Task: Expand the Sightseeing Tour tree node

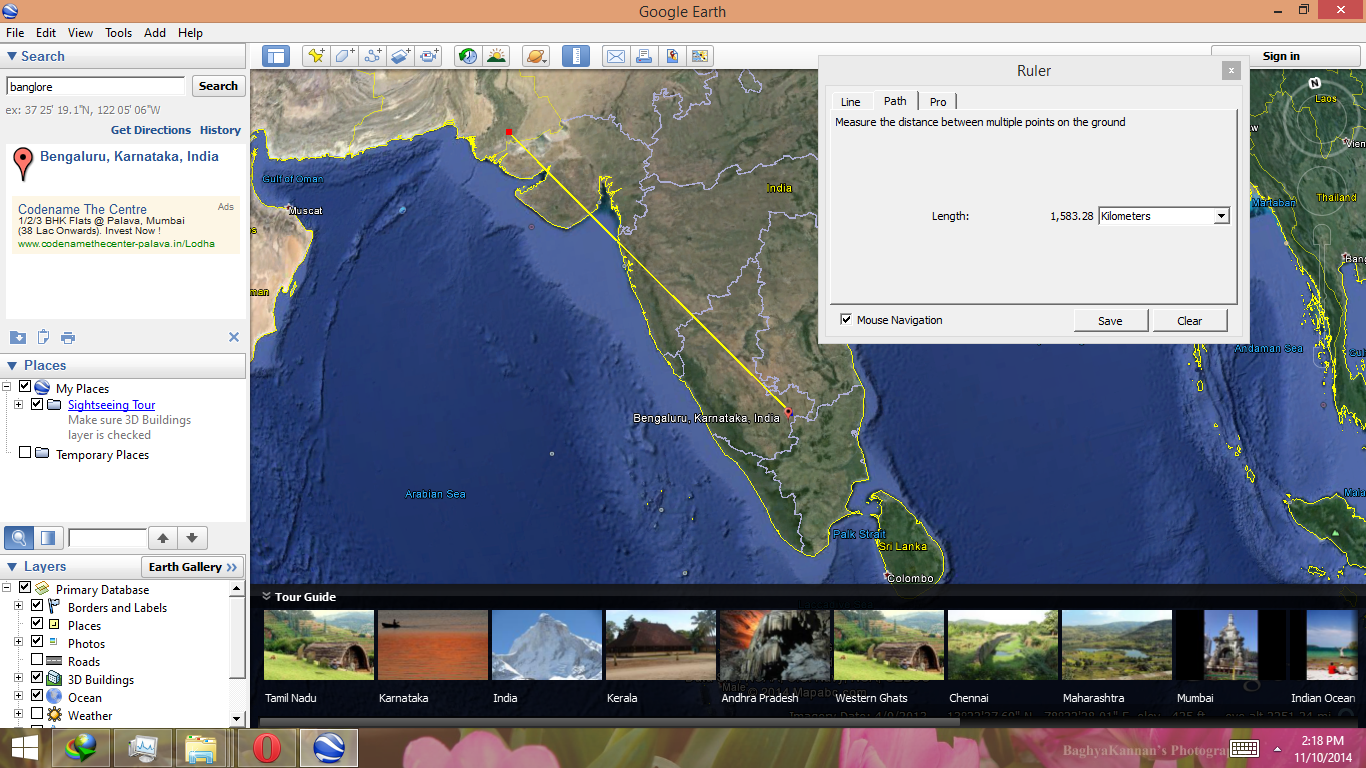Action: tap(18, 405)
